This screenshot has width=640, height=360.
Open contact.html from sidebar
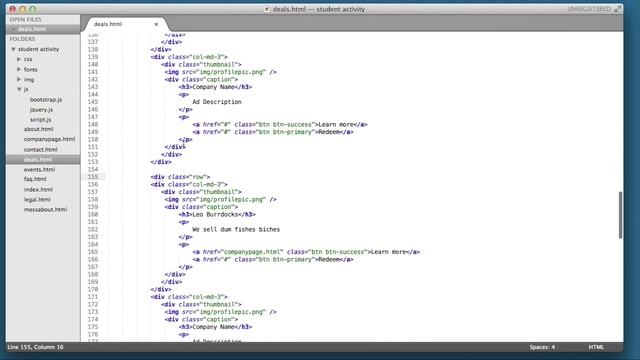[40, 149]
